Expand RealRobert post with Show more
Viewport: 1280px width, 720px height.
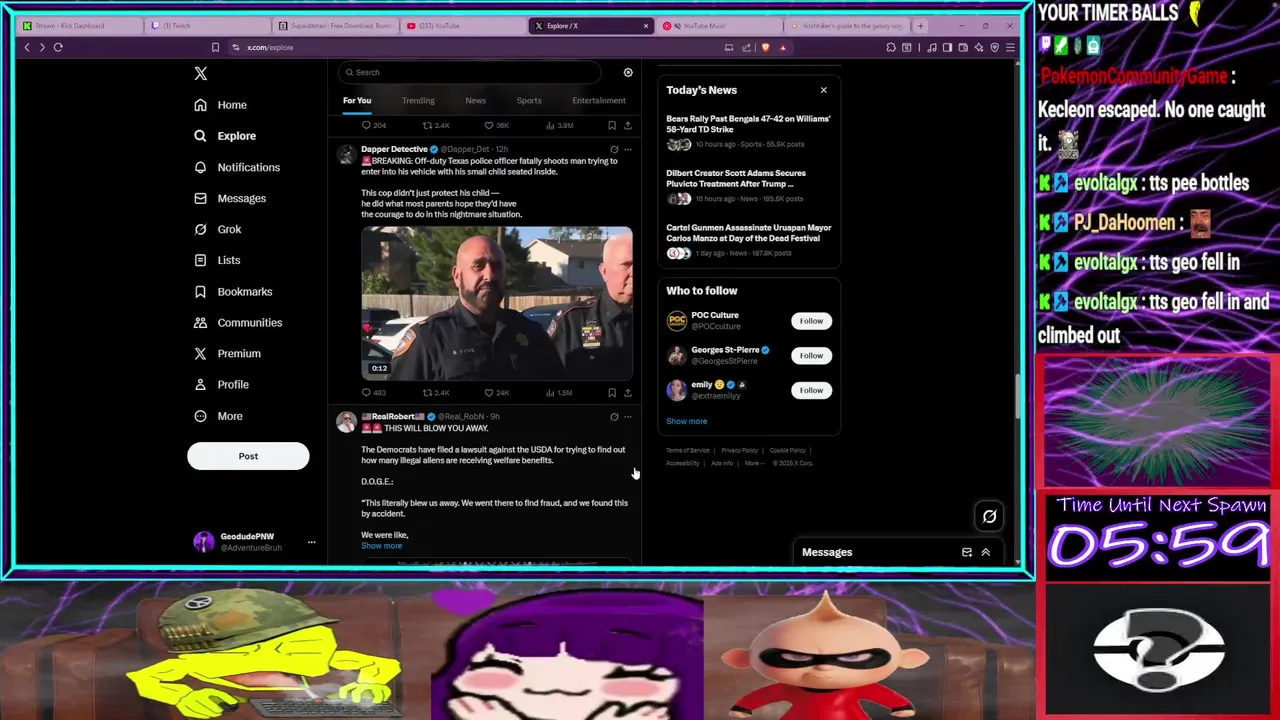tap(382, 546)
